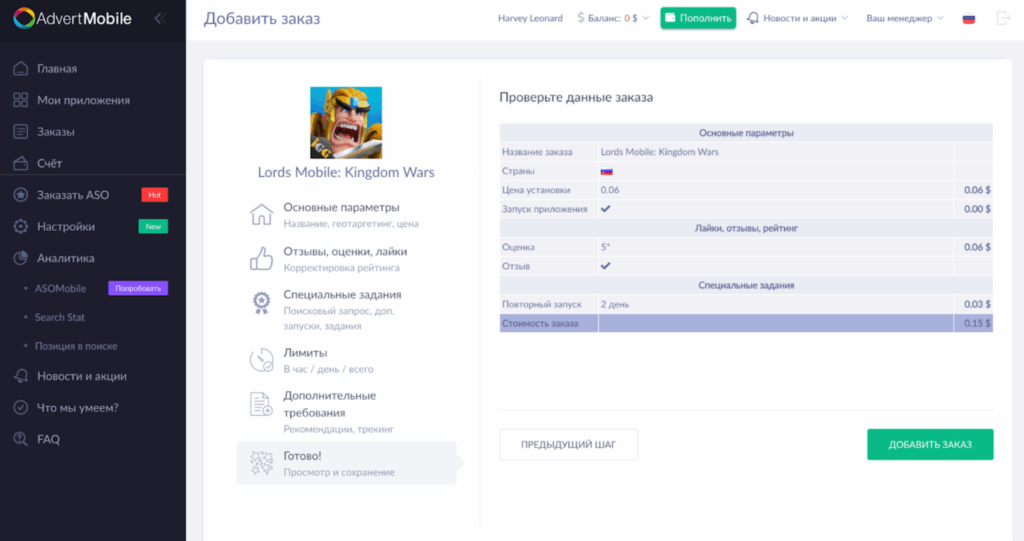Click the Заказы list icon
This screenshot has width=1024, height=541.
21,131
